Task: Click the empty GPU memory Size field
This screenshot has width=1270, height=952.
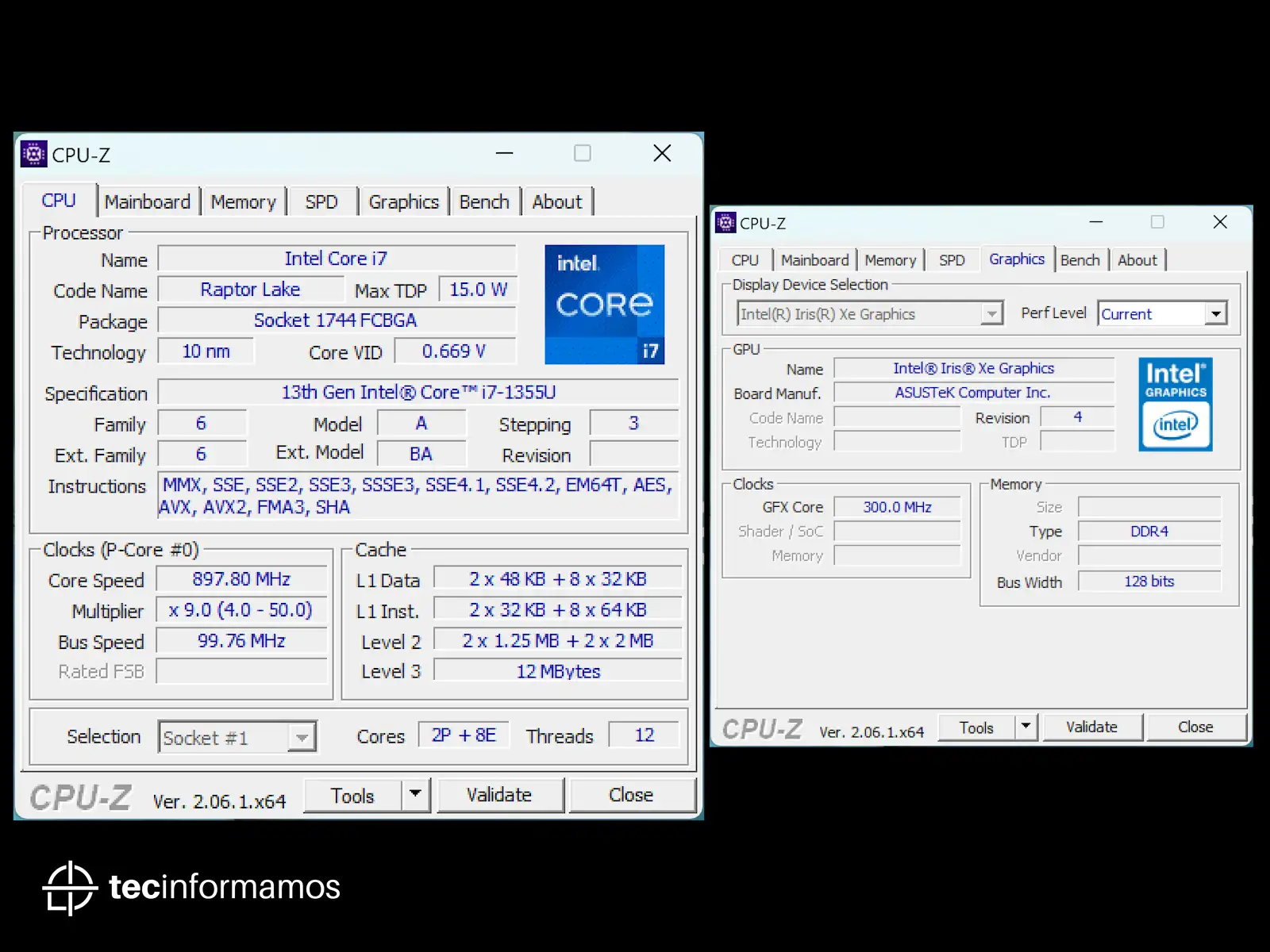Action: (x=1149, y=507)
